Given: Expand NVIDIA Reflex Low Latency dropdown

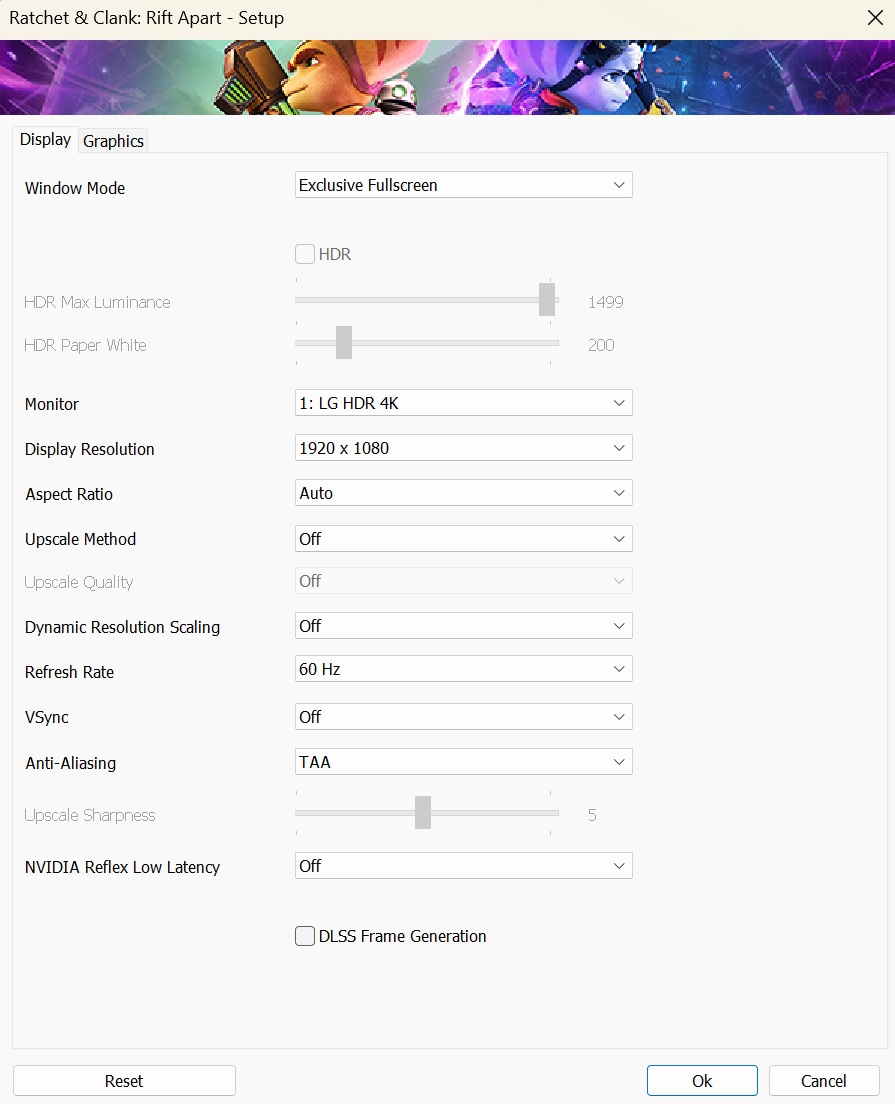Looking at the screenshot, I should (x=463, y=866).
